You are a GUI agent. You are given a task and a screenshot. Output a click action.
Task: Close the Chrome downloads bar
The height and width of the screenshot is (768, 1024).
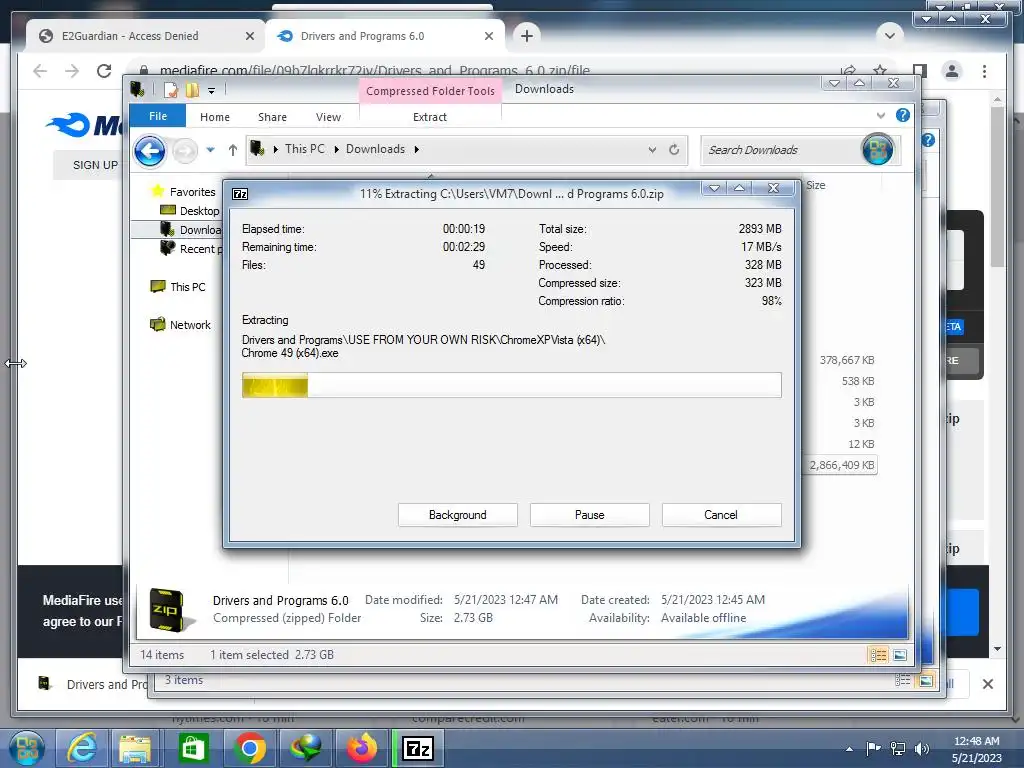click(987, 684)
